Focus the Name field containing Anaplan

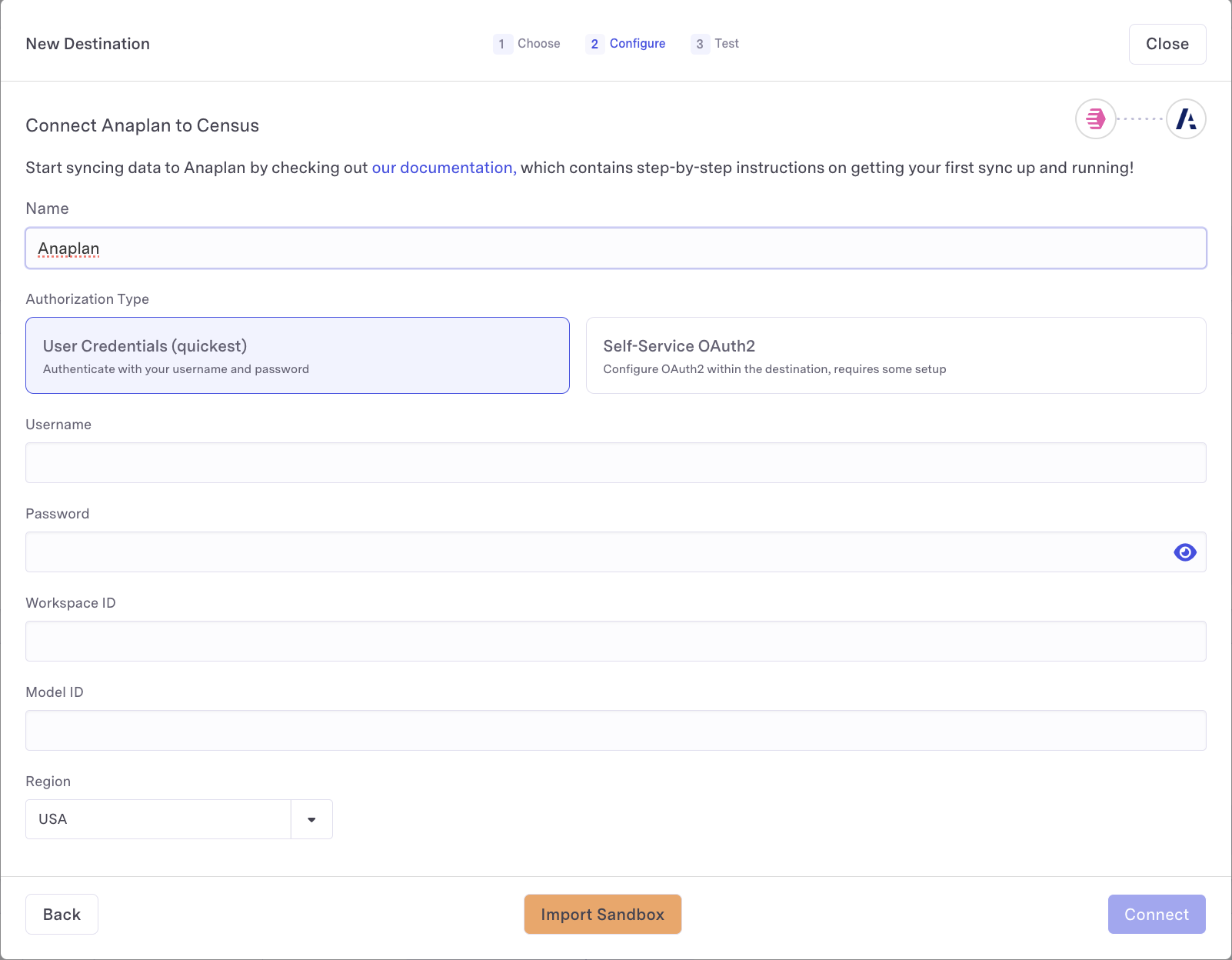615,248
